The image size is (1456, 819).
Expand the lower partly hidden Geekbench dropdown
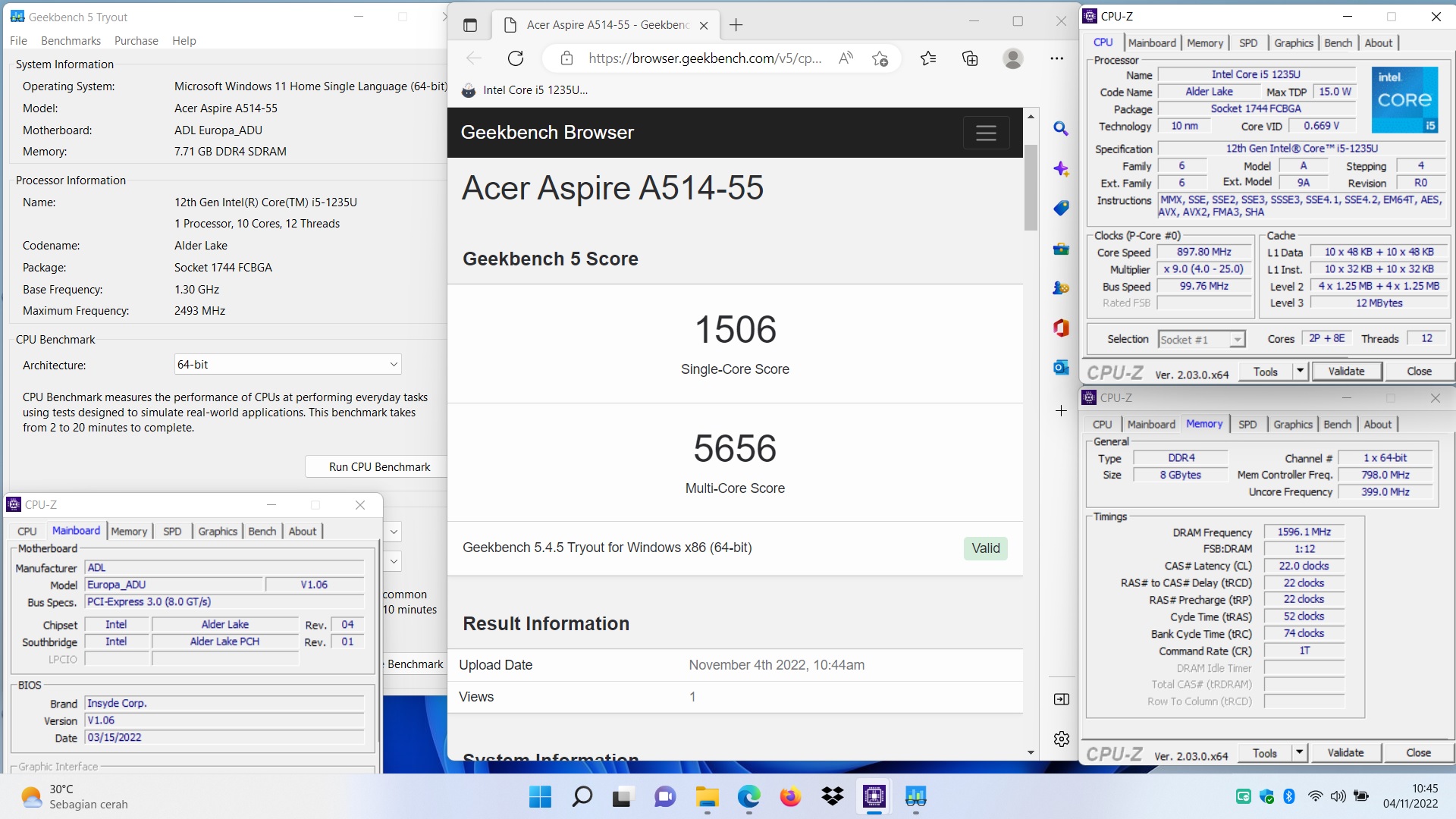[394, 562]
